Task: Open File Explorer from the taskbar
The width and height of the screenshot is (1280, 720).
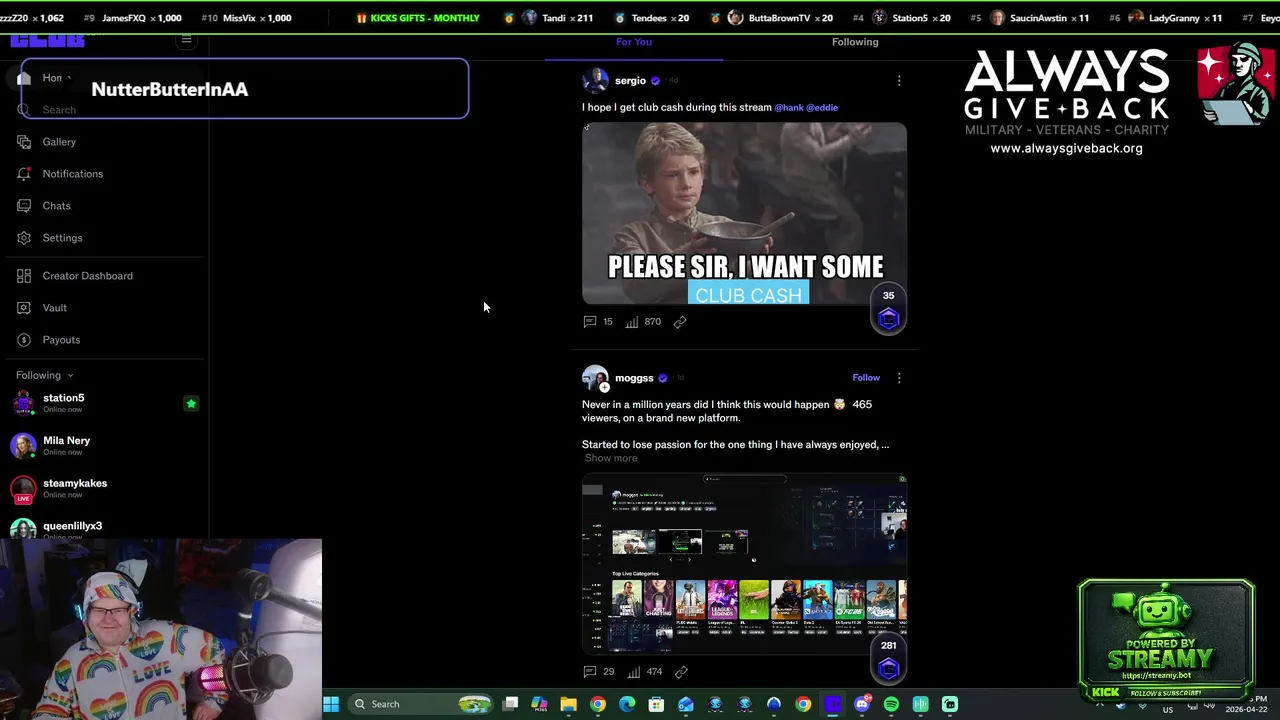Action: [x=568, y=704]
